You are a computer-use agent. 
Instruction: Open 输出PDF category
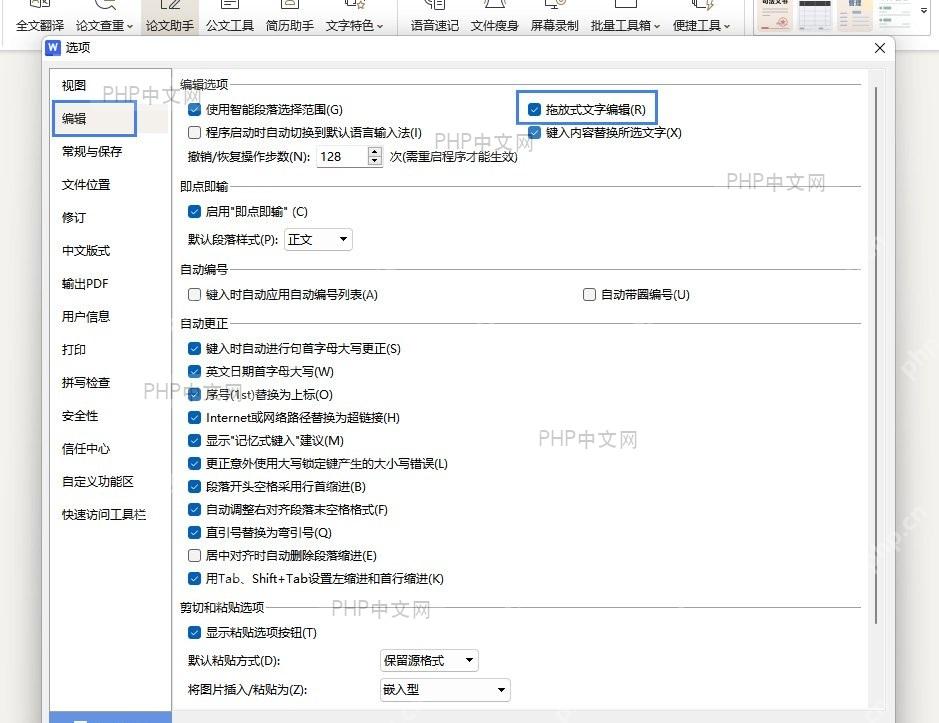point(85,283)
